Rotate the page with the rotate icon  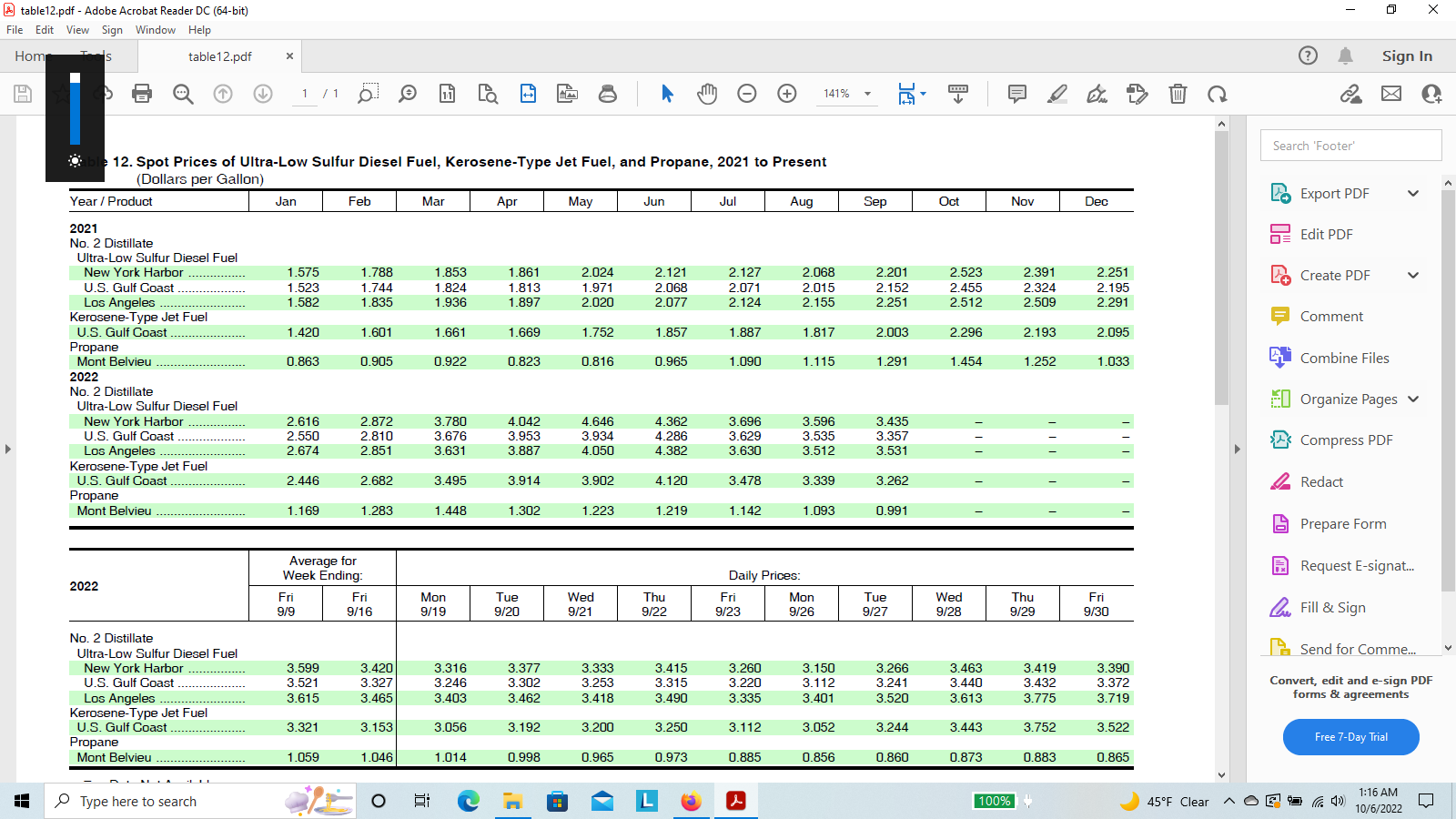[1218, 94]
